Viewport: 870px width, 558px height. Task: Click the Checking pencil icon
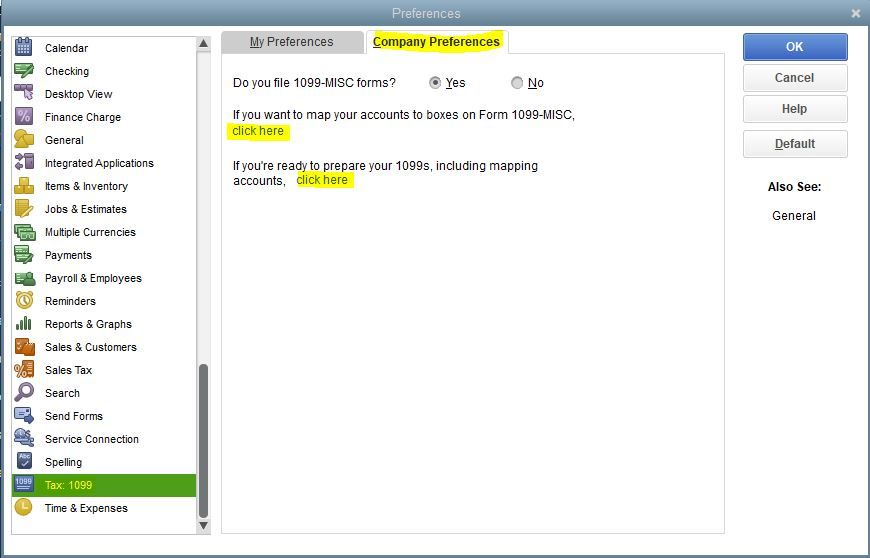pyautogui.click(x=24, y=70)
